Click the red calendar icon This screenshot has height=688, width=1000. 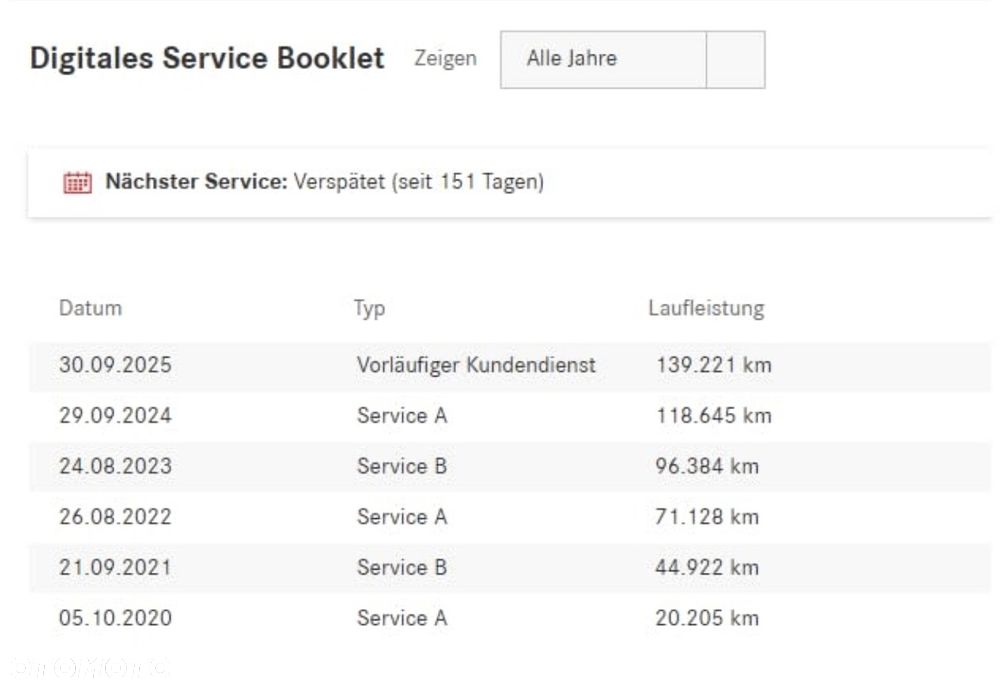78,182
